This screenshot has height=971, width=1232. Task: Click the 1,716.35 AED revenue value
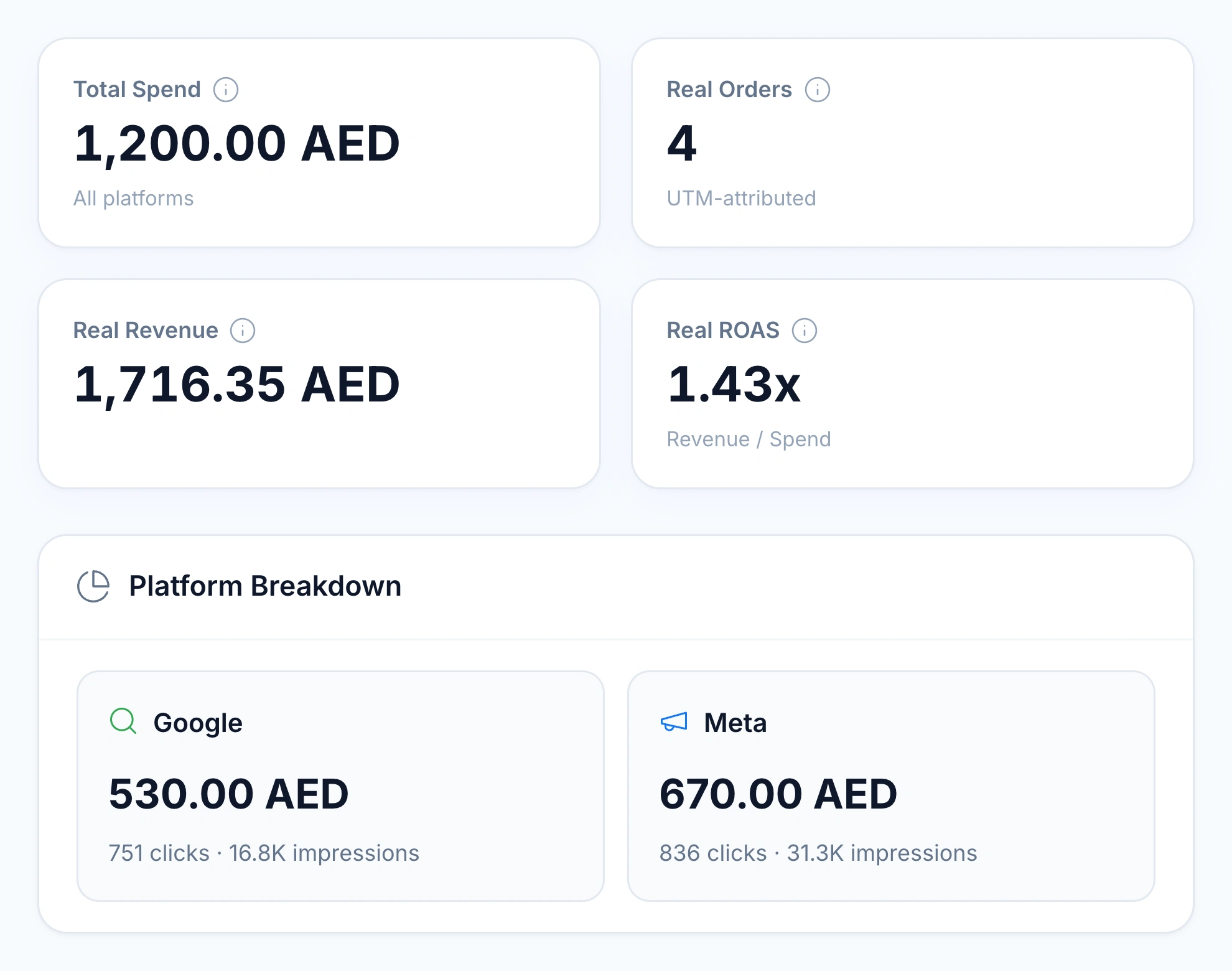point(237,385)
